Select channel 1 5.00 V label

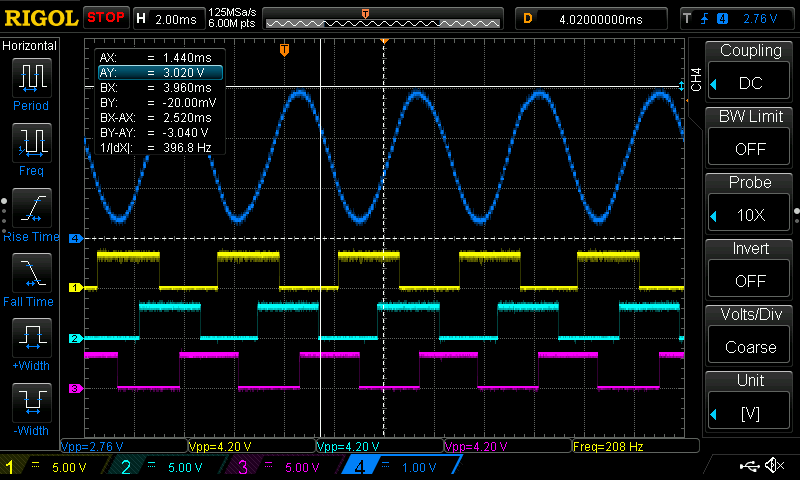pos(69,467)
